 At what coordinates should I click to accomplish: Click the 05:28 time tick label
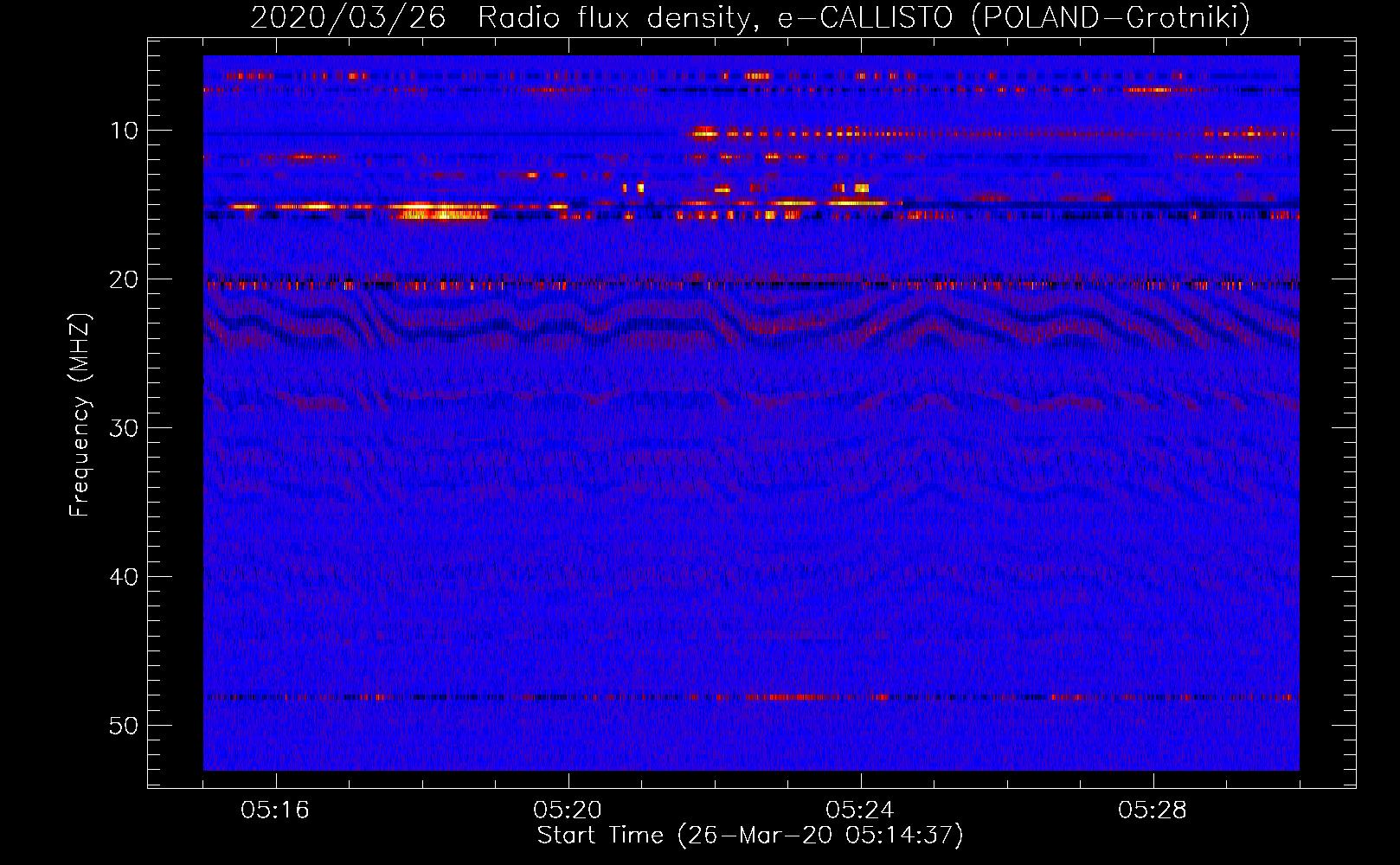(1153, 811)
